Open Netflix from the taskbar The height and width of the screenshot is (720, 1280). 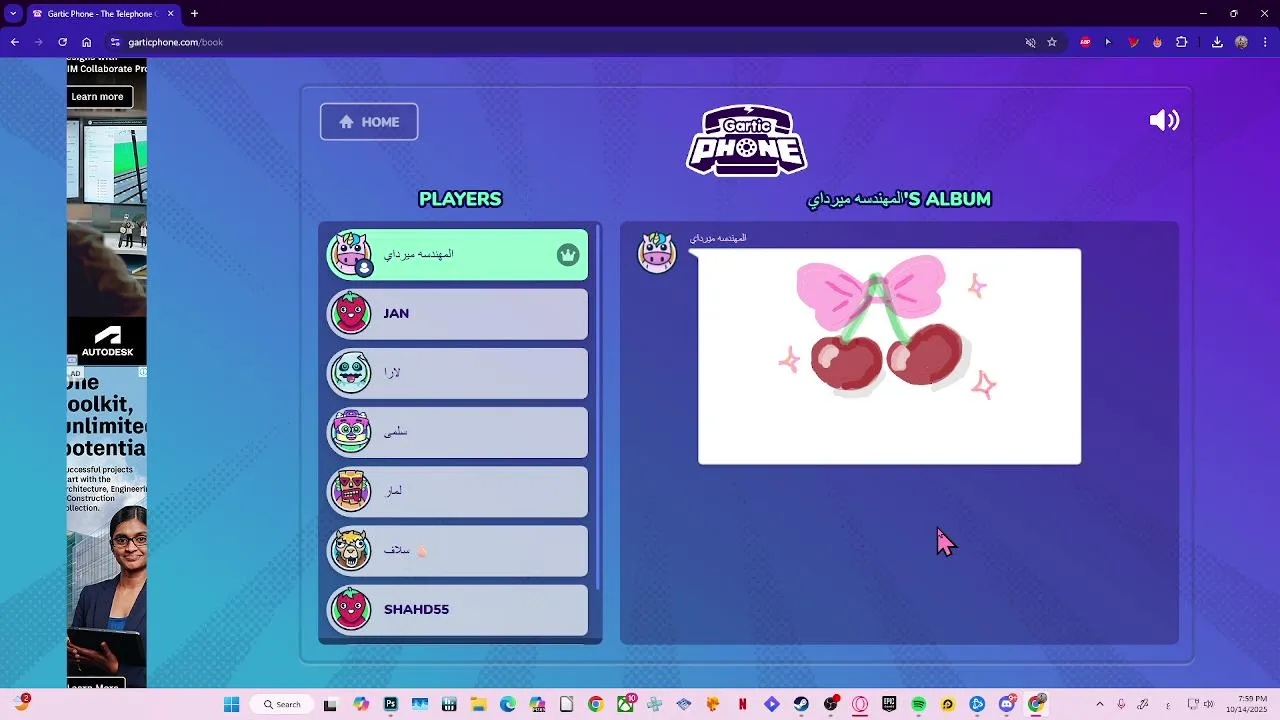[x=742, y=705]
